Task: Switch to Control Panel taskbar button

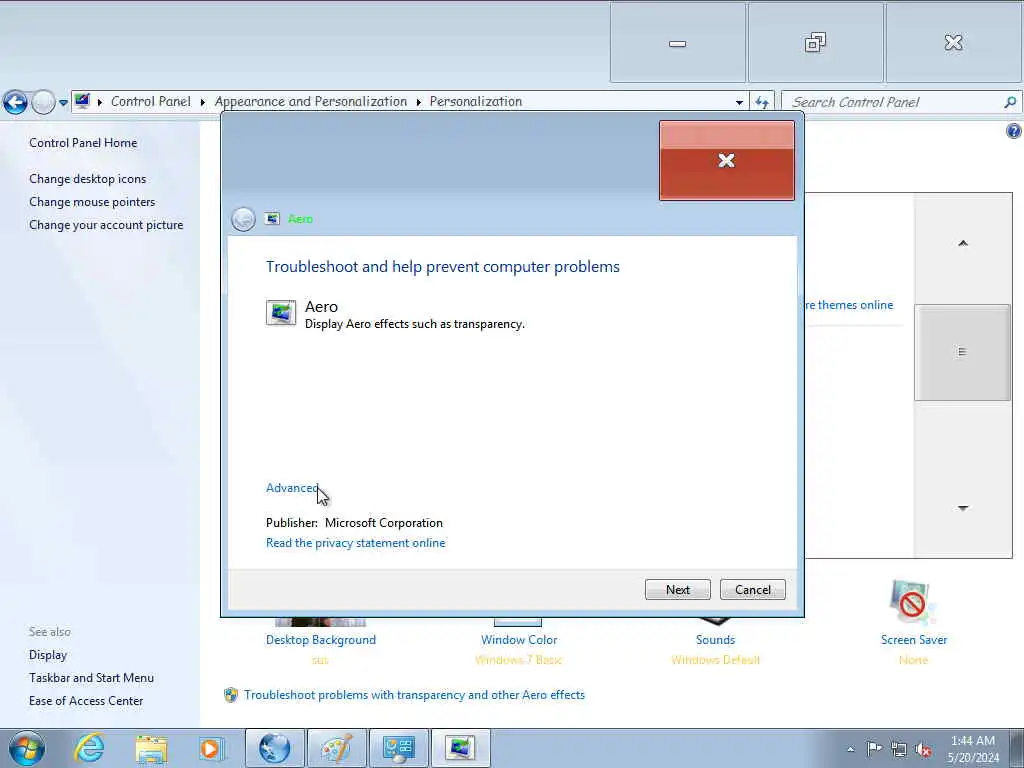Action: point(399,748)
